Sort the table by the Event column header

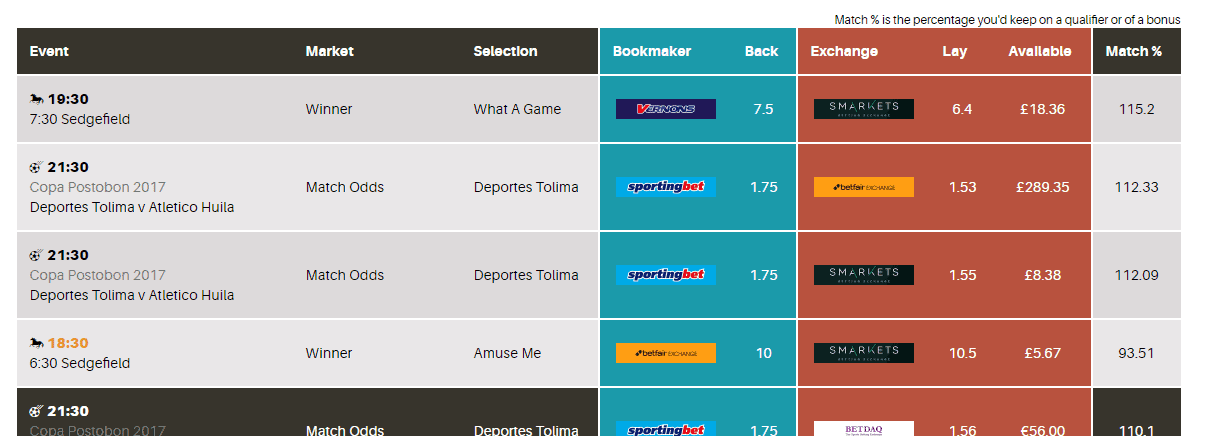49,51
